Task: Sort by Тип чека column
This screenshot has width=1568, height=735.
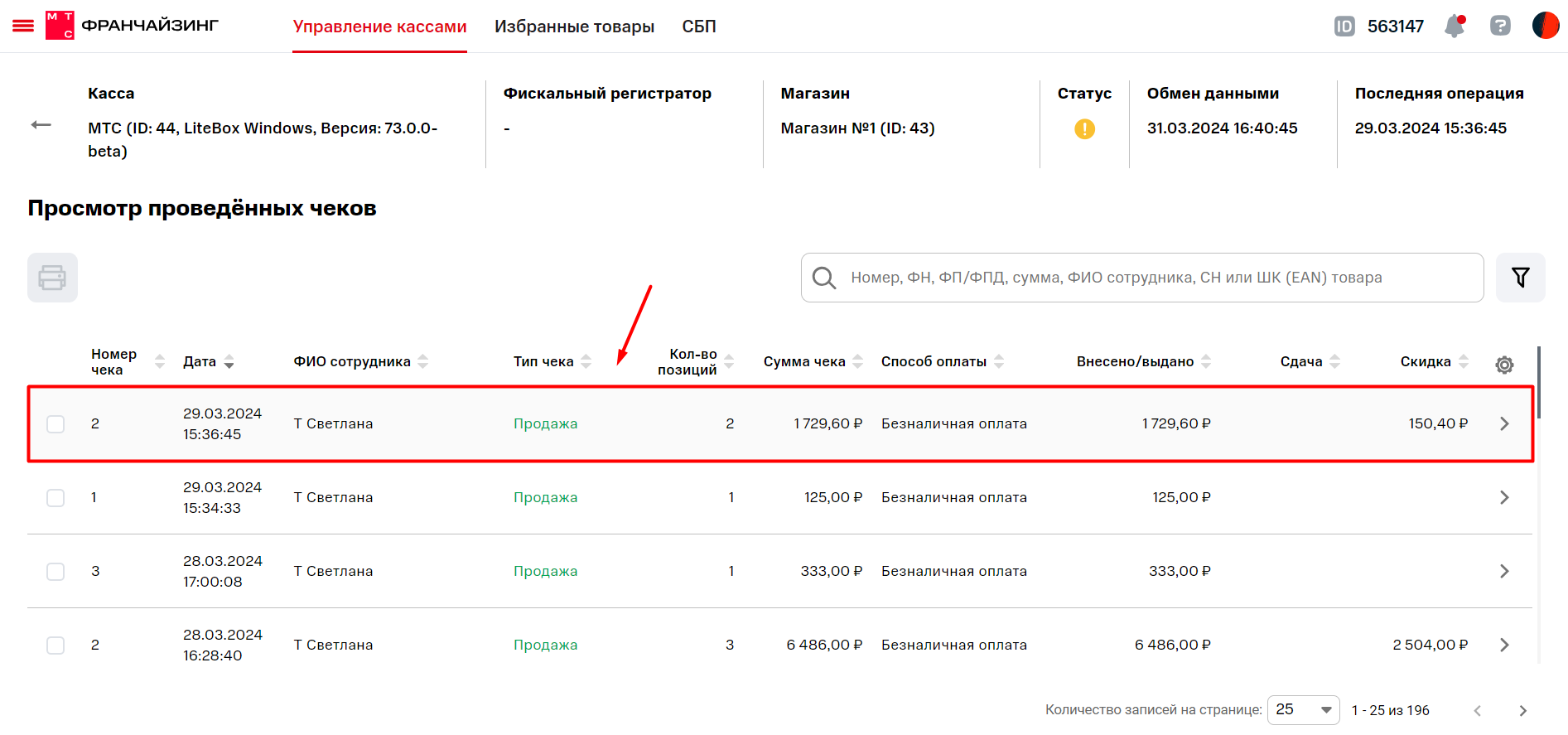Action: 586,361
